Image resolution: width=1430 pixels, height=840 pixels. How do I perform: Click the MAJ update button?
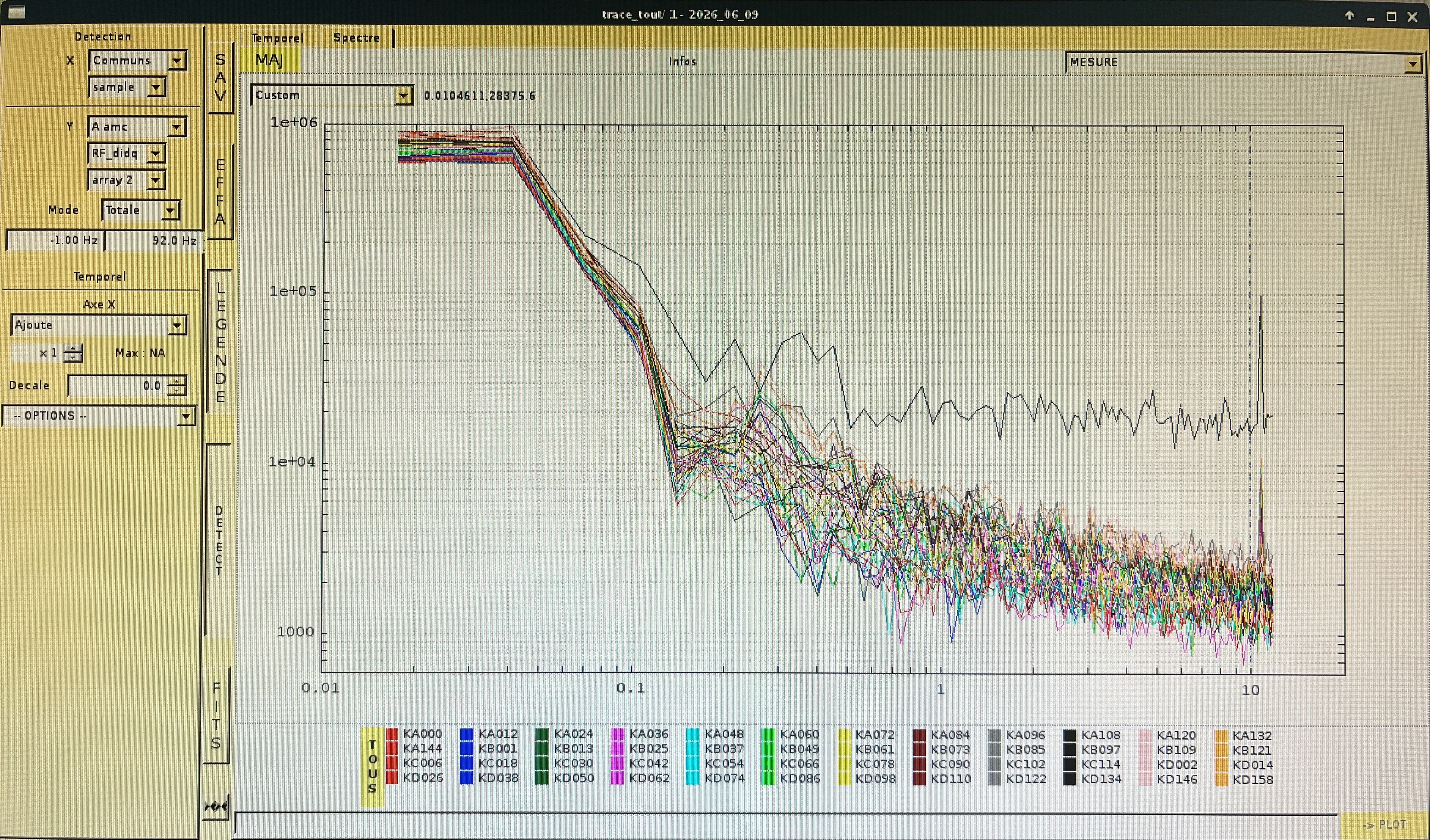coord(269,60)
